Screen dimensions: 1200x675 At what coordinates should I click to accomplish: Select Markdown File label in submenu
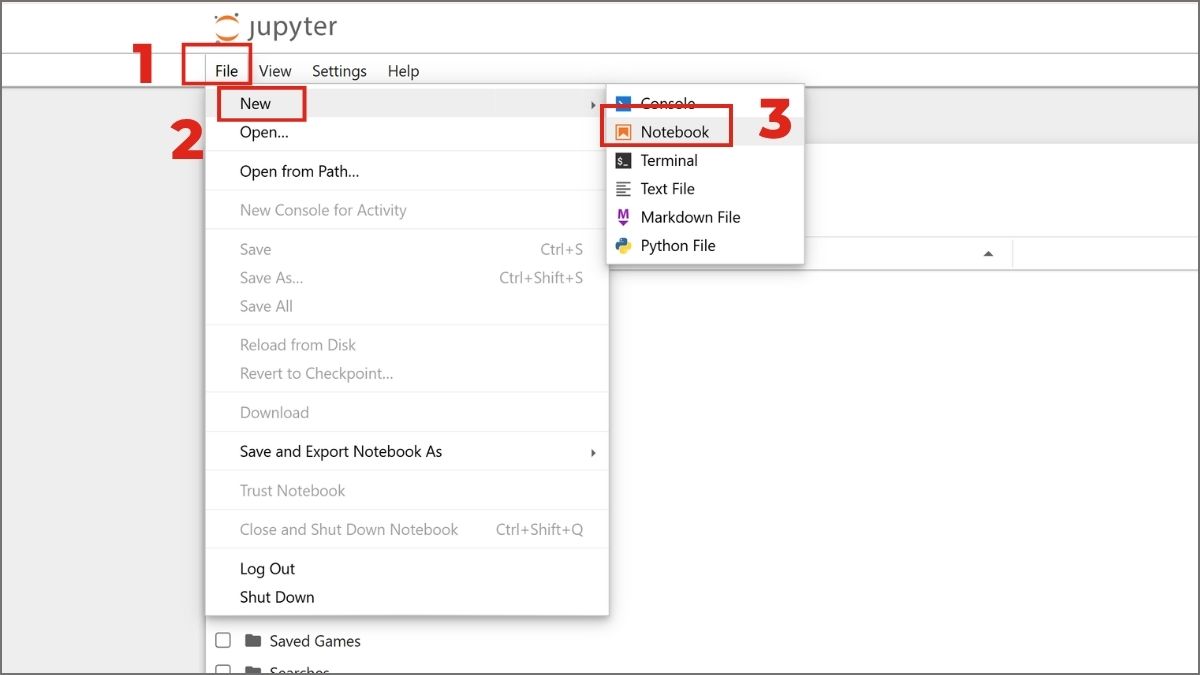tap(690, 217)
